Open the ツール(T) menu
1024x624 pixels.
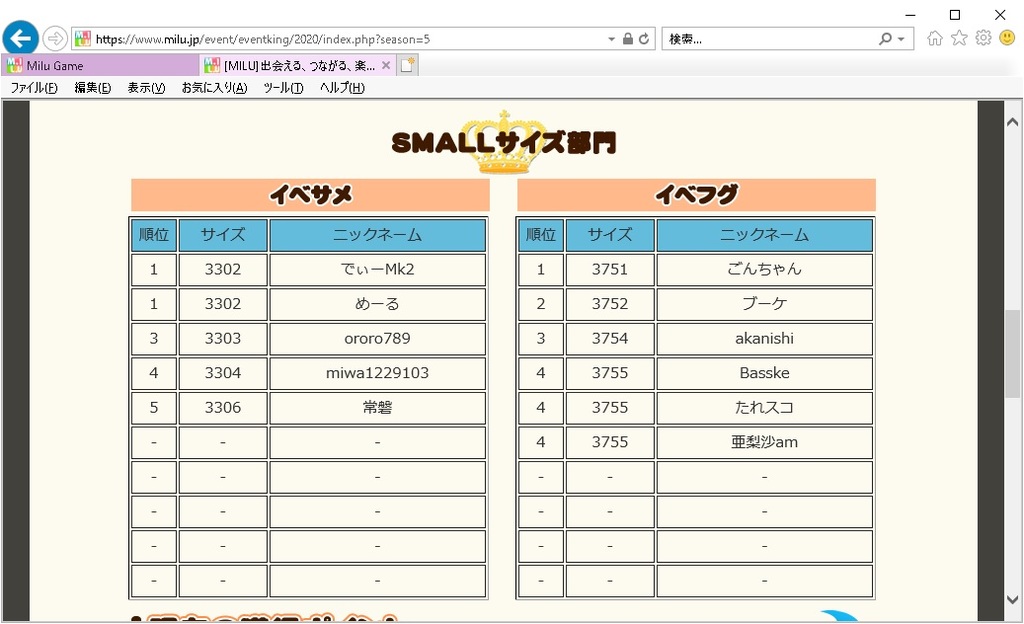(x=283, y=88)
